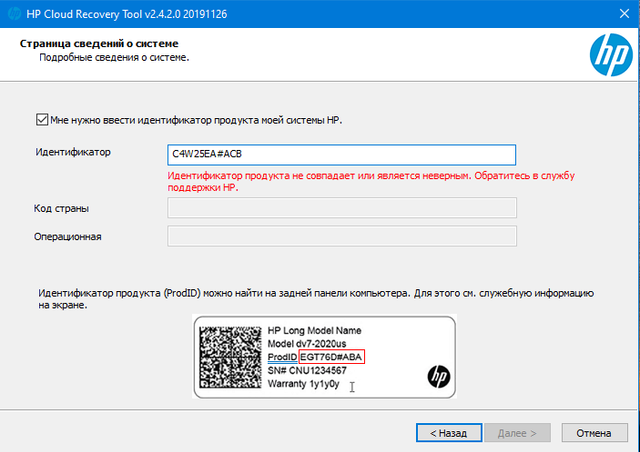640x452 pixels.
Task: Click the SN# CNU1234567 text
Action: point(307,370)
